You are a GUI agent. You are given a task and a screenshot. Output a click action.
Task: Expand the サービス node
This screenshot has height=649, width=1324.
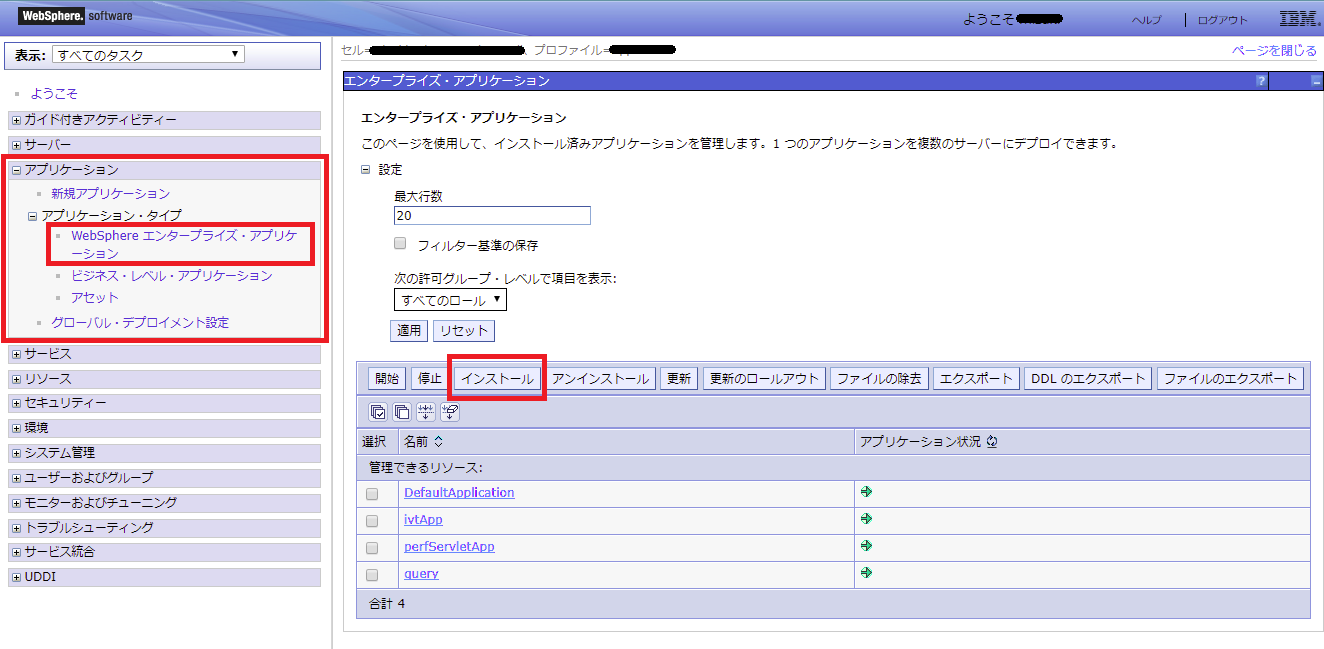pos(16,354)
